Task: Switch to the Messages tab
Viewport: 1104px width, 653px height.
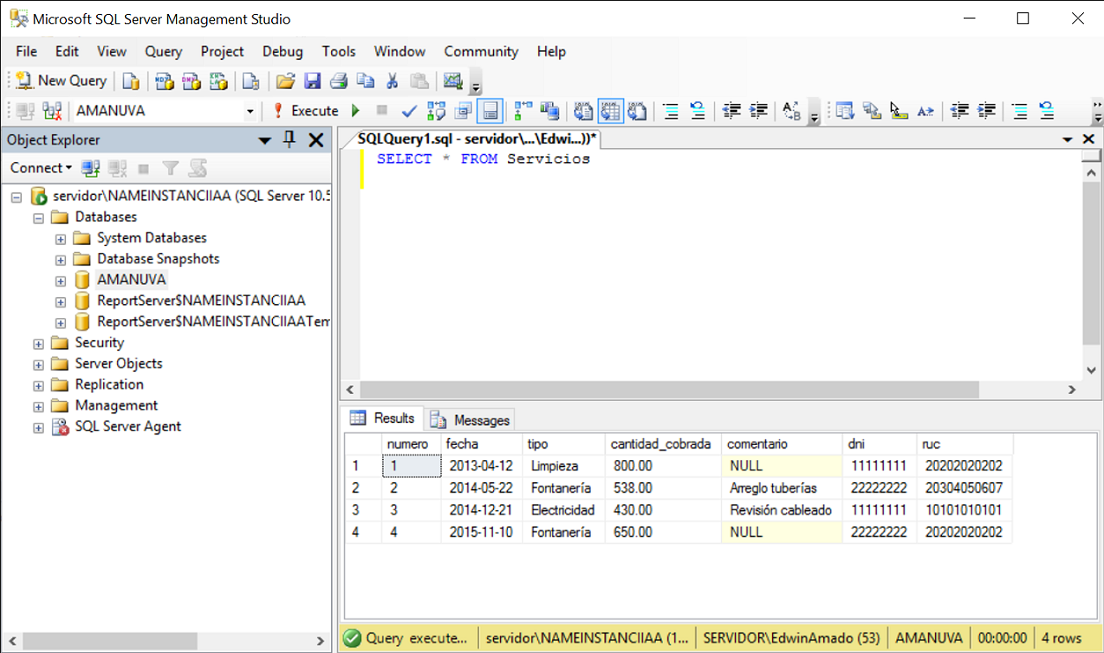Action: point(470,419)
